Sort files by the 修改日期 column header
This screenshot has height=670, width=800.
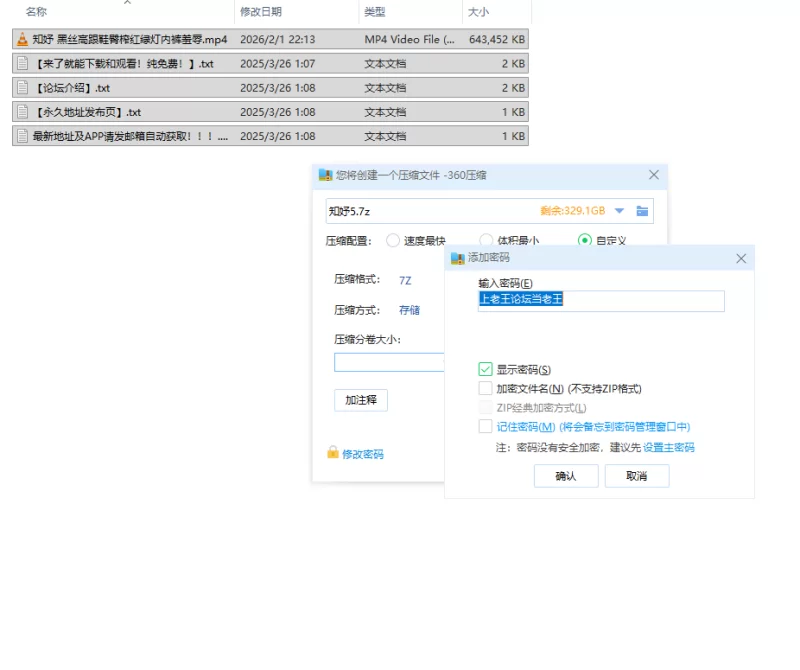(260, 12)
